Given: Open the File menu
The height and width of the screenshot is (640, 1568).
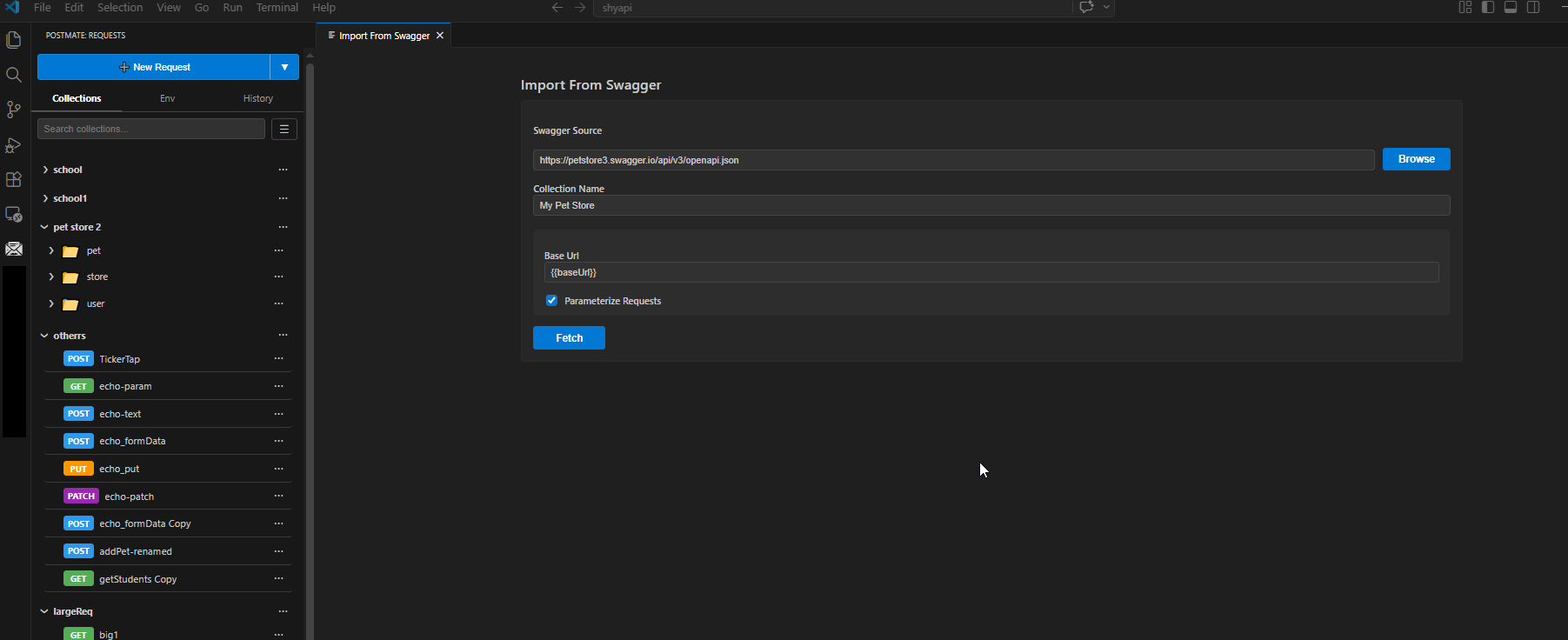Looking at the screenshot, I should [43, 8].
